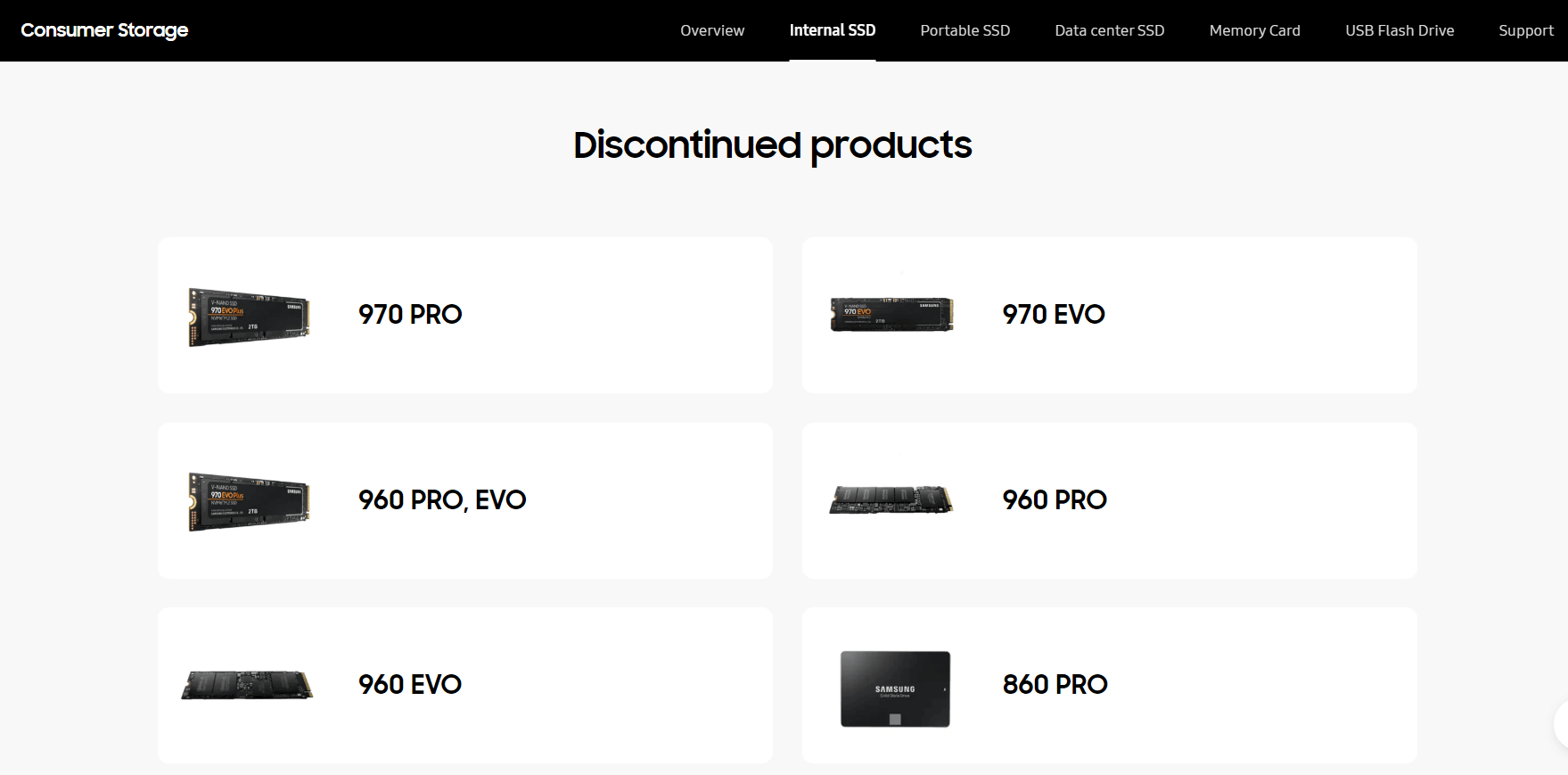Select the 960 EVO title
Viewport: 1568px width, 775px height.
pos(410,685)
